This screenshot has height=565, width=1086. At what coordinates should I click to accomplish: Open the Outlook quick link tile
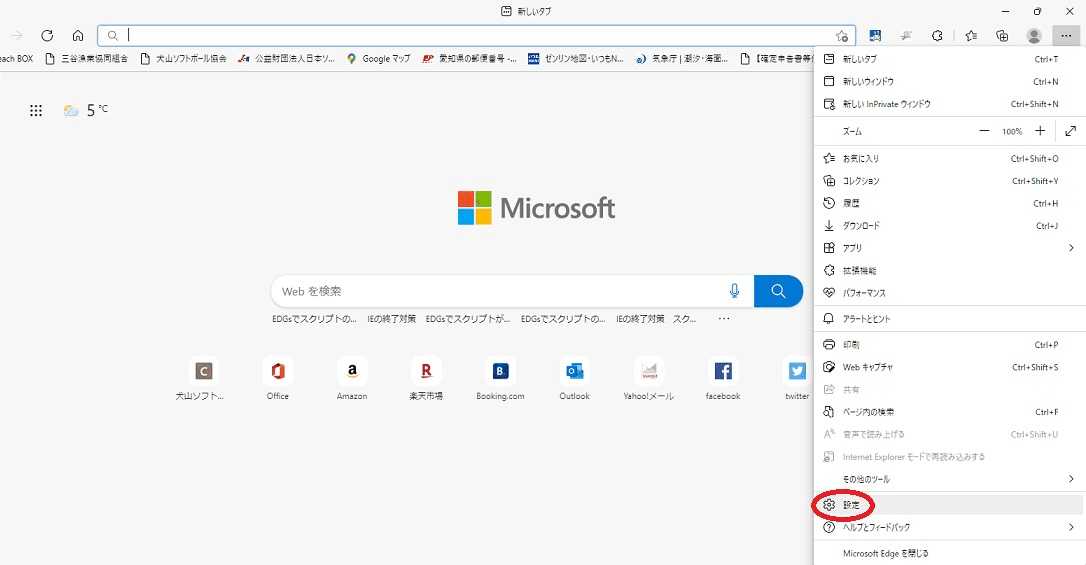575,379
